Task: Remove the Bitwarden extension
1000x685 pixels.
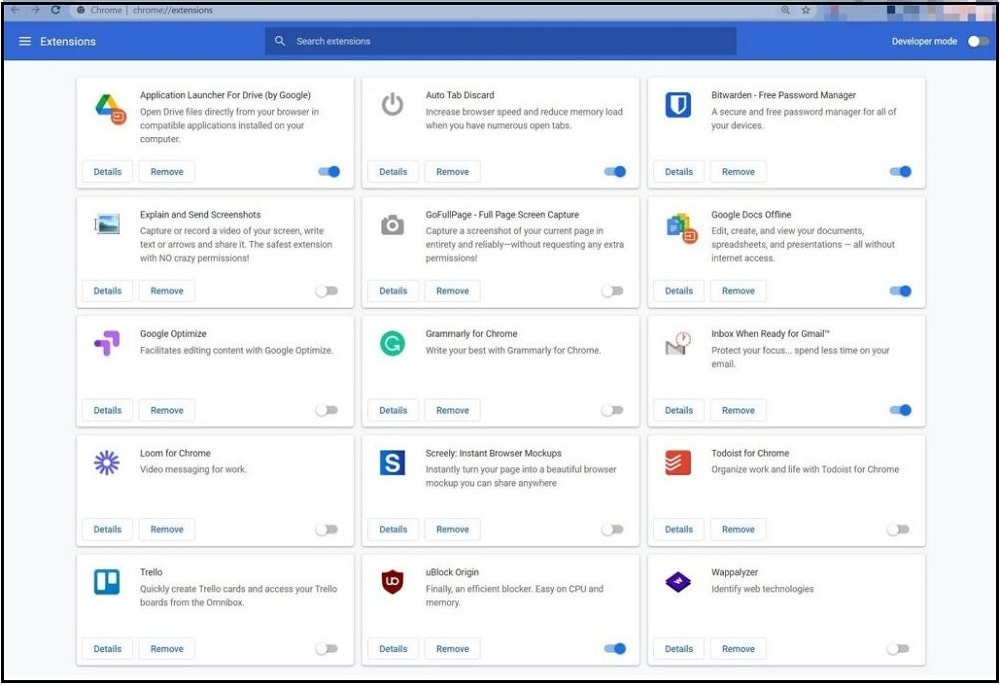Action: (x=739, y=172)
